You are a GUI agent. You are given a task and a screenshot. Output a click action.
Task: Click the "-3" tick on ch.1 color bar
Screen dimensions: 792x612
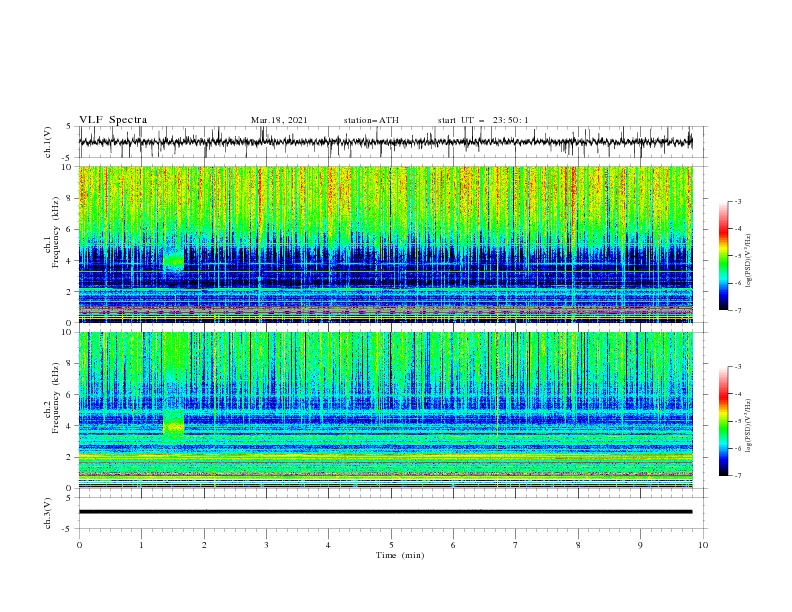click(737, 202)
